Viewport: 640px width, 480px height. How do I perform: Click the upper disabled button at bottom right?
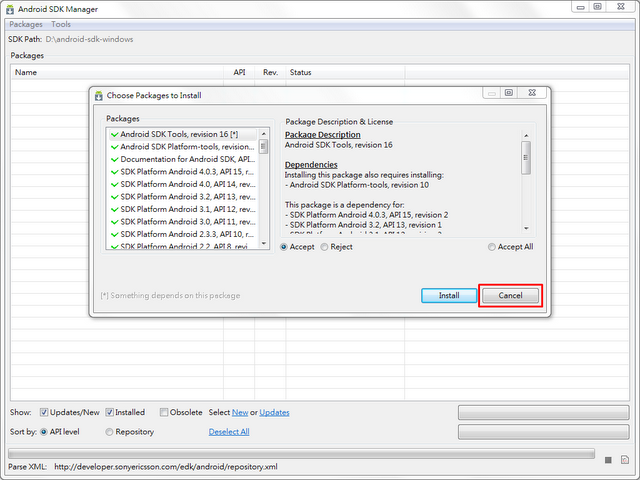point(543,413)
